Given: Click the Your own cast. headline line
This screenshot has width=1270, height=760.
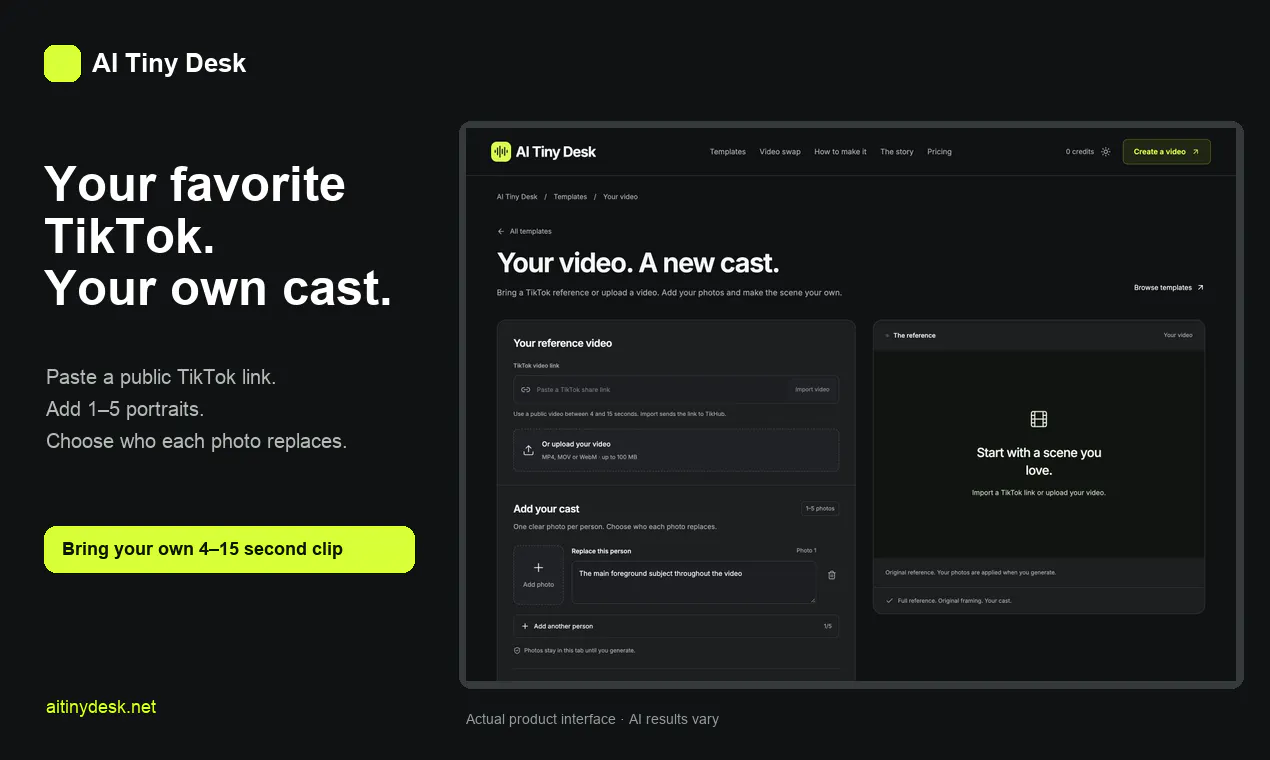Looking at the screenshot, I should click(218, 289).
